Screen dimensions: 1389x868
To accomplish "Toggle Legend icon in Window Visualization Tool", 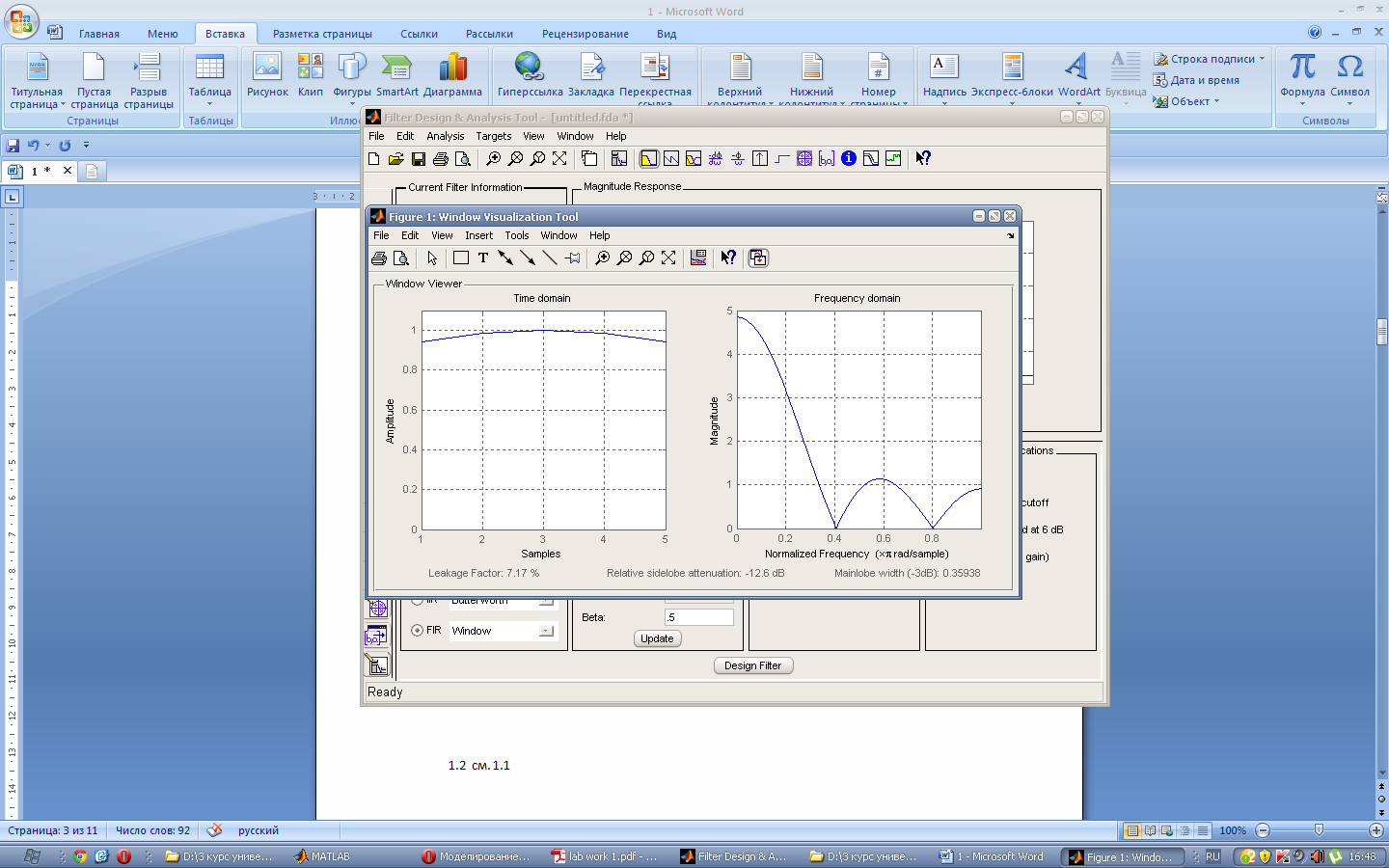I will [x=698, y=258].
